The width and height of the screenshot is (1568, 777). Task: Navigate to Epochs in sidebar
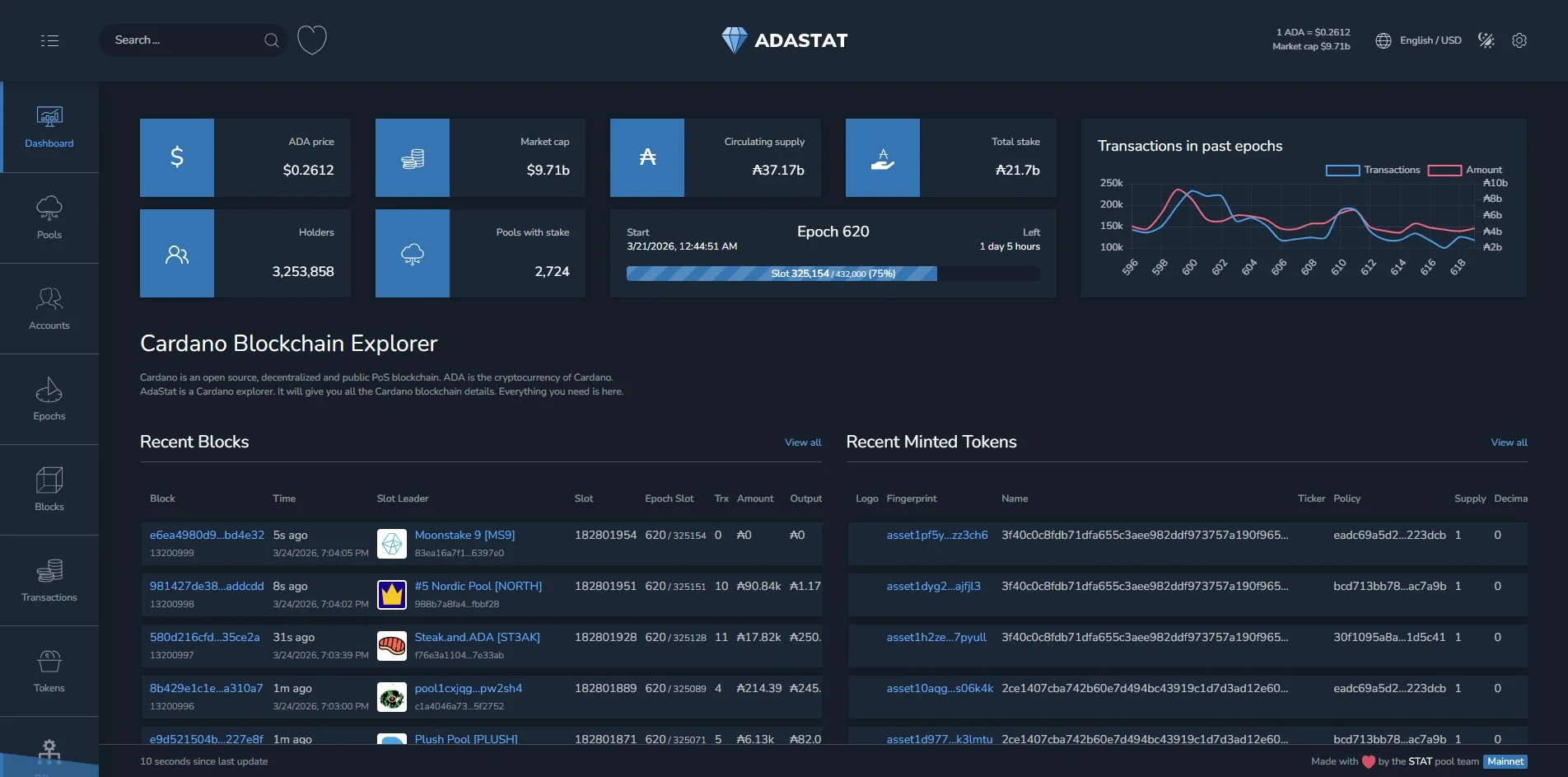pos(49,400)
